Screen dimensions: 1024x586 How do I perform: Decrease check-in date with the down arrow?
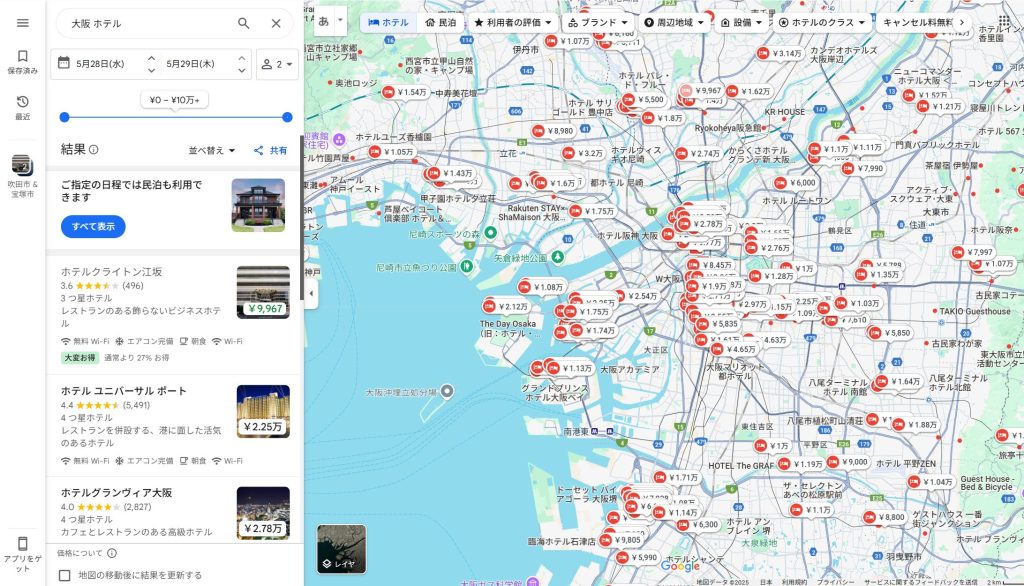click(x=152, y=71)
